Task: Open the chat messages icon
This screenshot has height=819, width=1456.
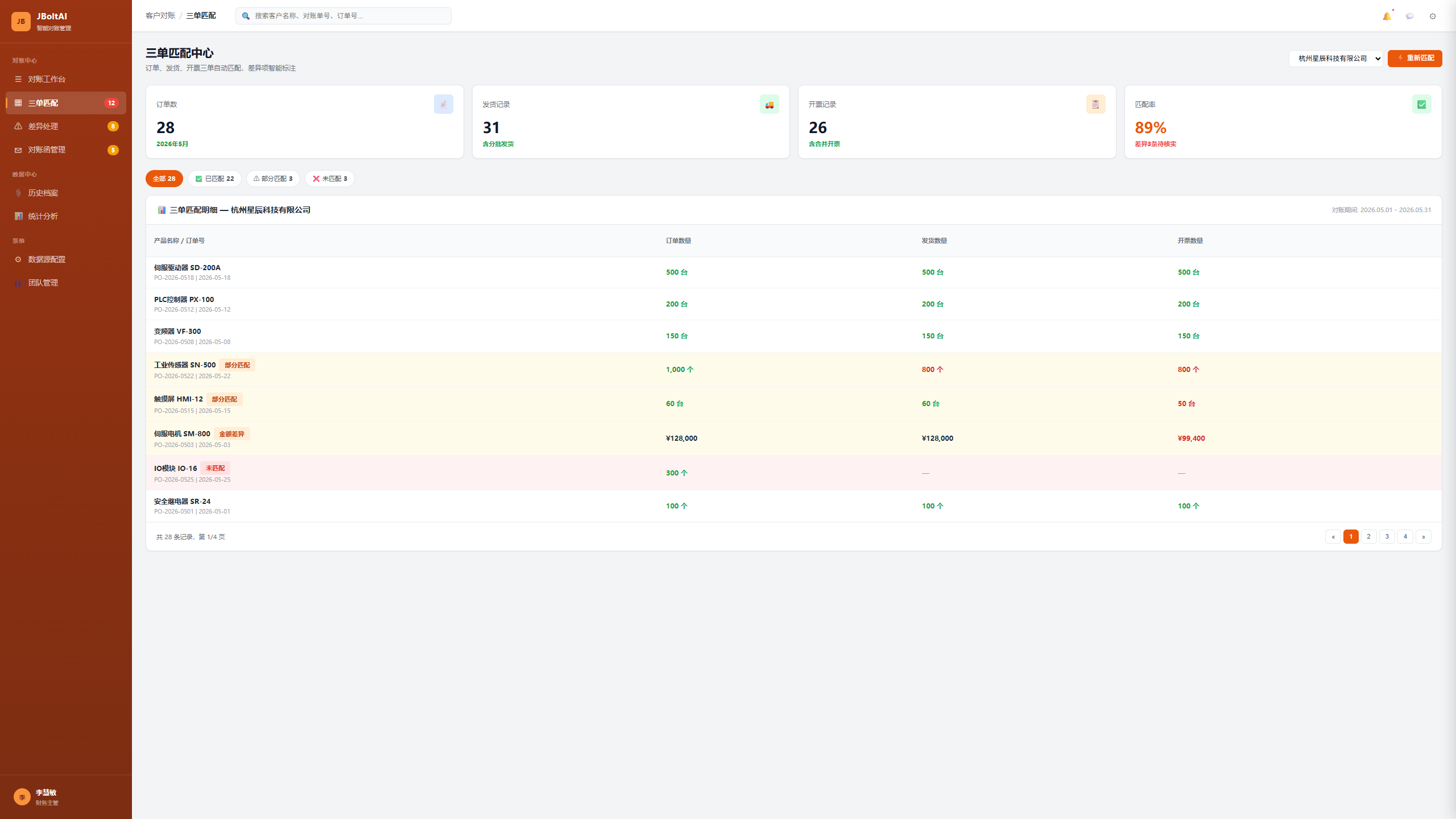Action: click(x=1409, y=16)
